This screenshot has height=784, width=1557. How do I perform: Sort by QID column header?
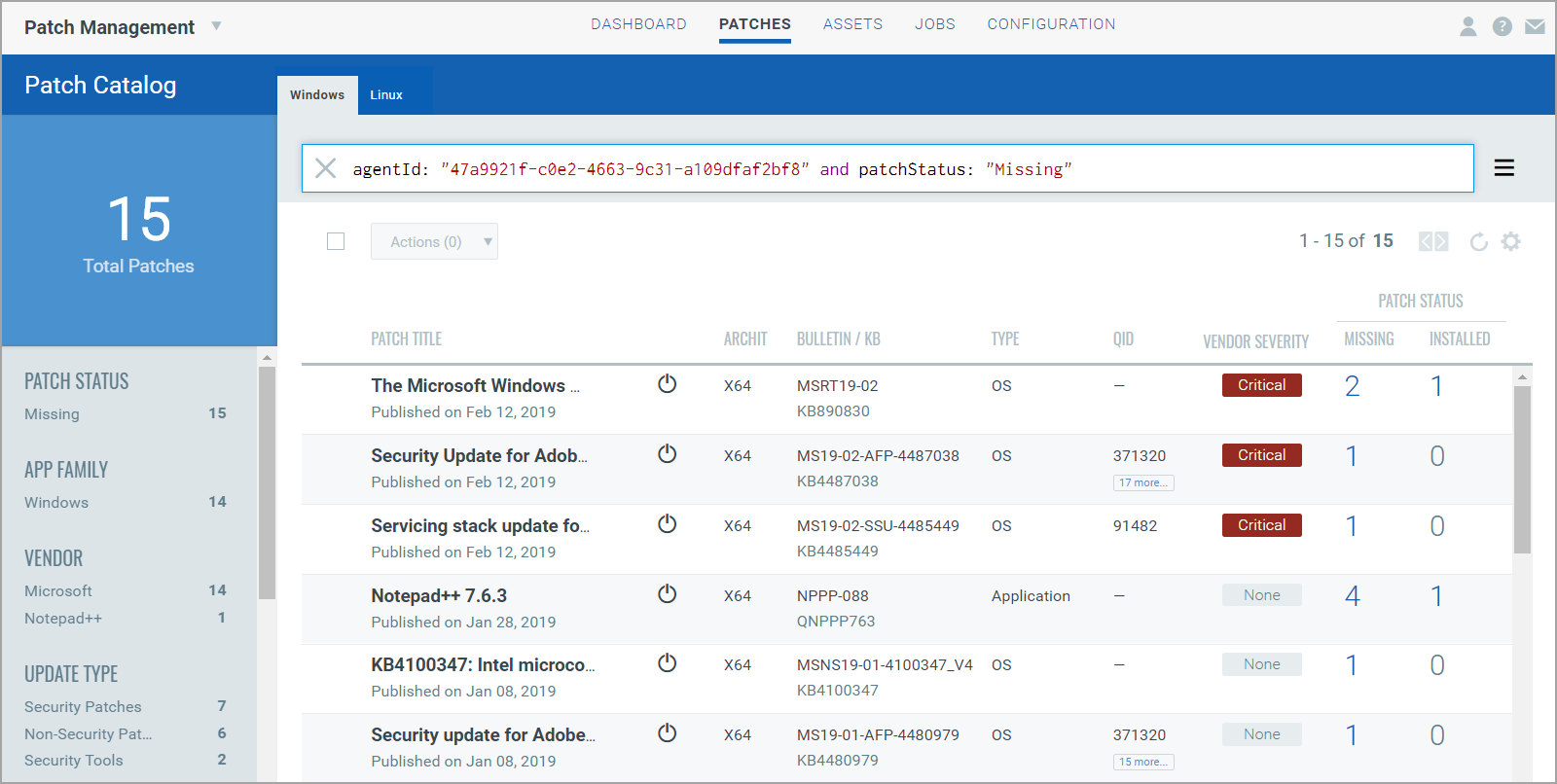click(1123, 339)
